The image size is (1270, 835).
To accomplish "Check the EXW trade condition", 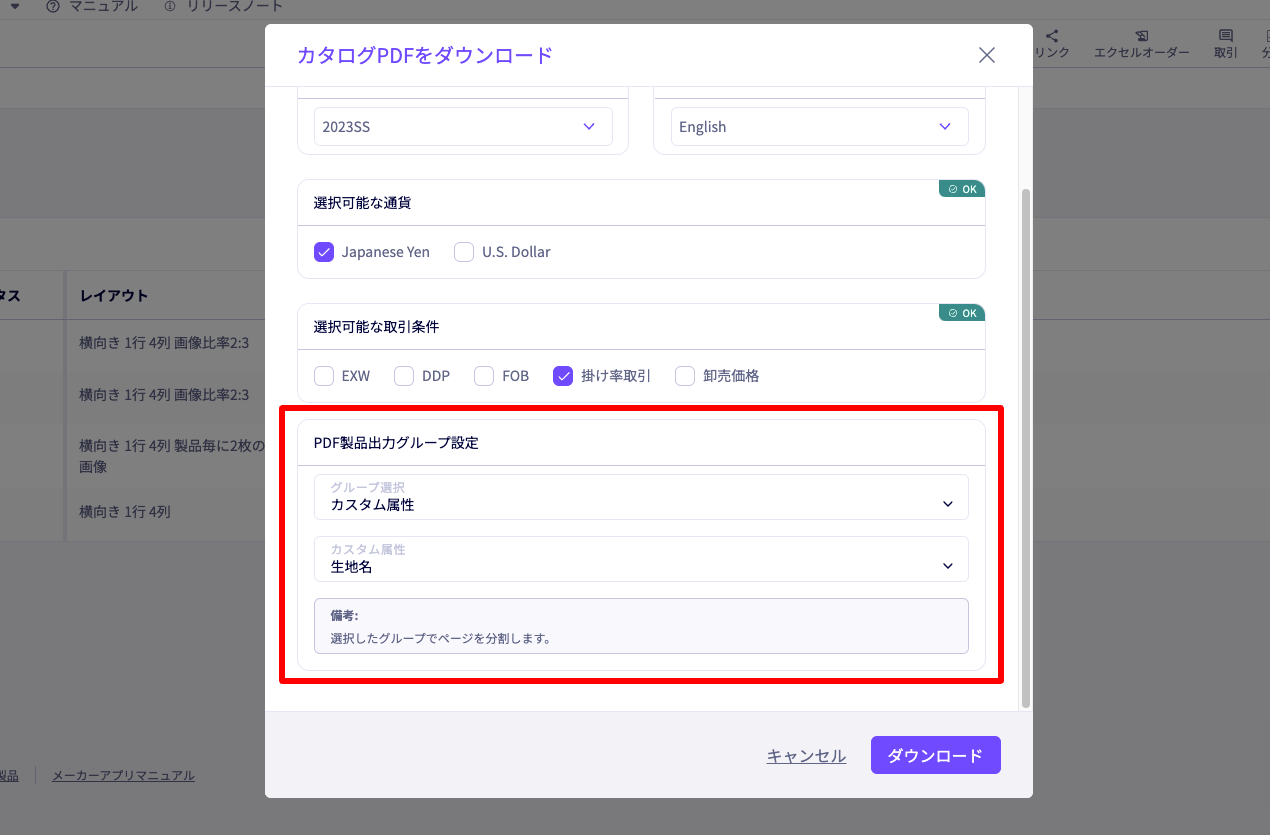I will coord(324,376).
